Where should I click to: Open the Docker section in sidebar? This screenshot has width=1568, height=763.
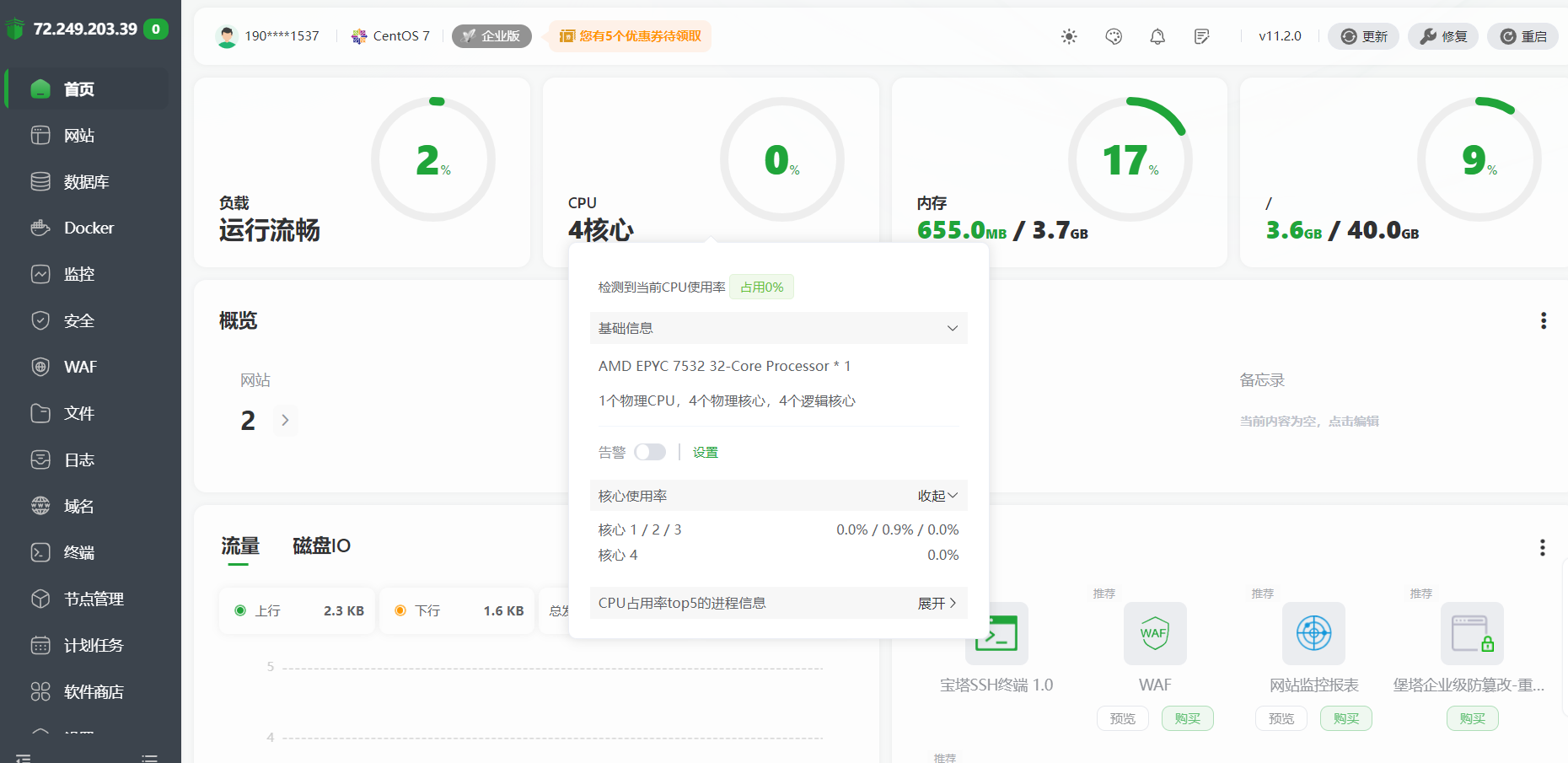tap(88, 228)
